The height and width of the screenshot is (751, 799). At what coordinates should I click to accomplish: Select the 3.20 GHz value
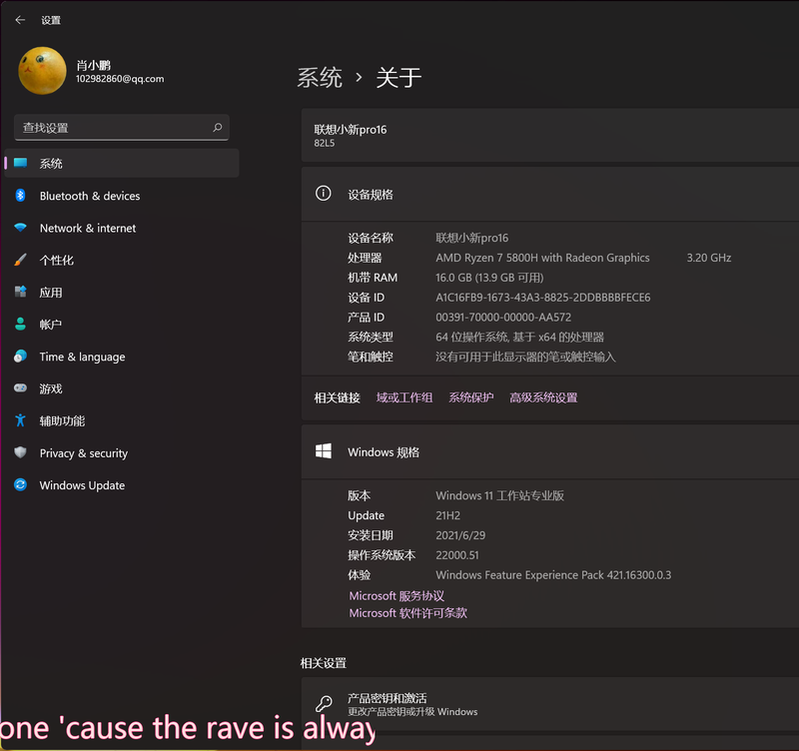tap(709, 258)
